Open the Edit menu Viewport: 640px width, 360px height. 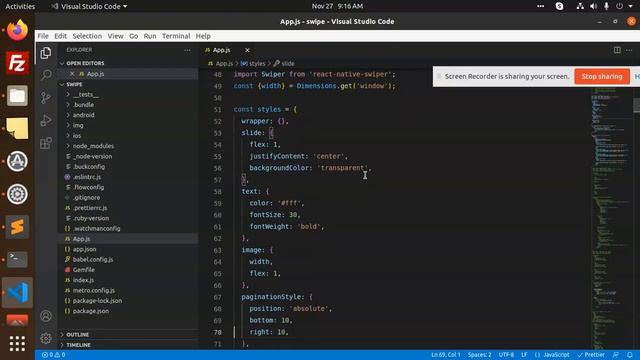[x=60, y=36]
